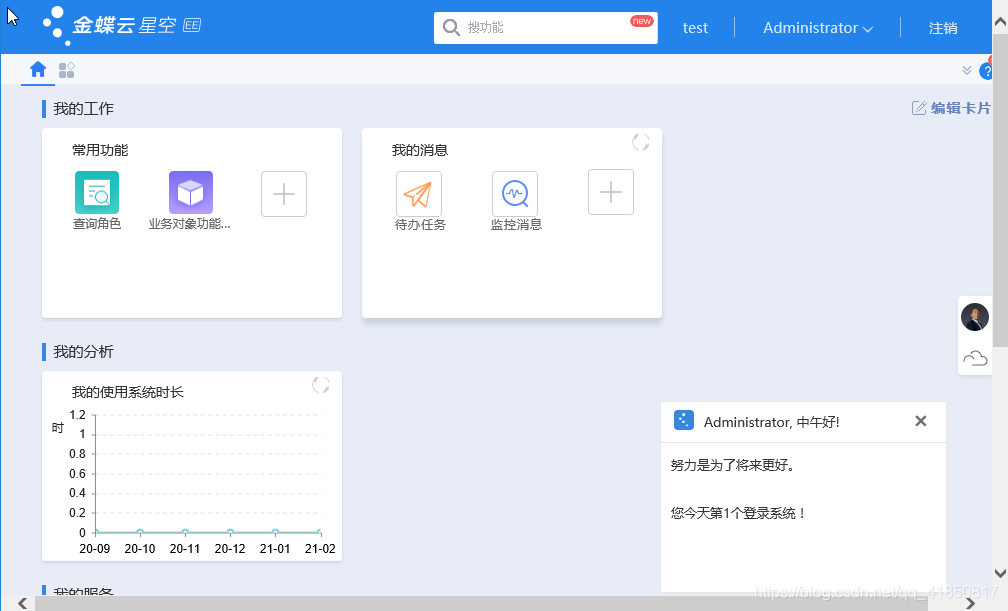Screen dimensions: 1008x611
Task: Click the user avatar thumbnail
Action: [975, 317]
